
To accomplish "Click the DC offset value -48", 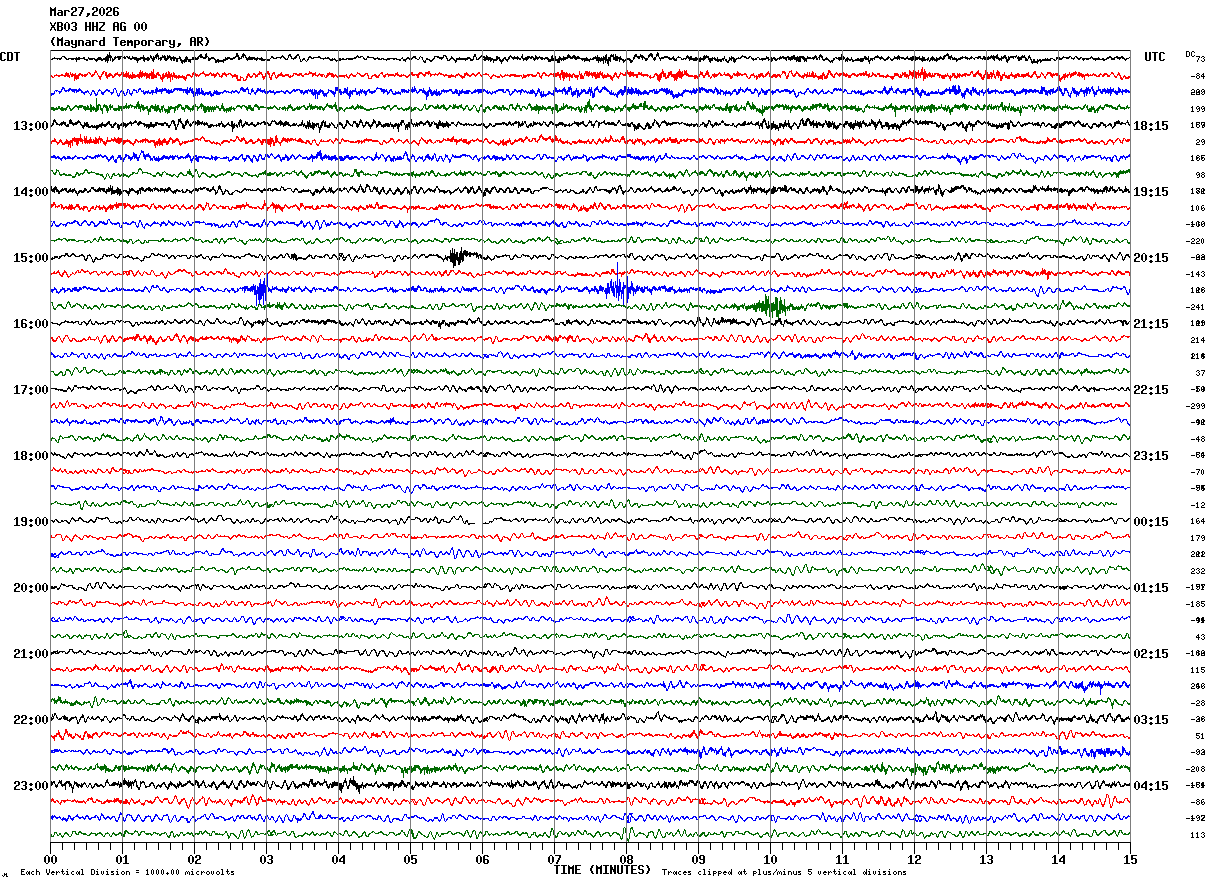I will tap(1197, 439).
